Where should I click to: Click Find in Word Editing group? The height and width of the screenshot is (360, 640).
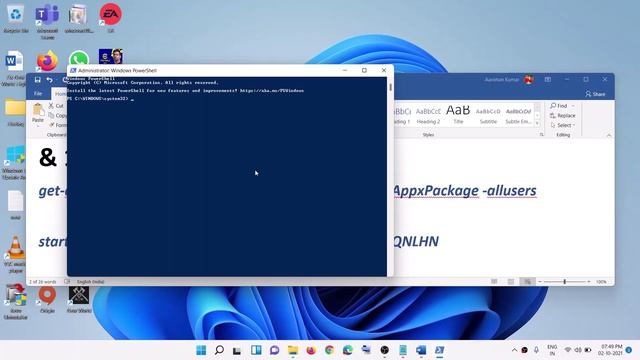(x=559, y=106)
